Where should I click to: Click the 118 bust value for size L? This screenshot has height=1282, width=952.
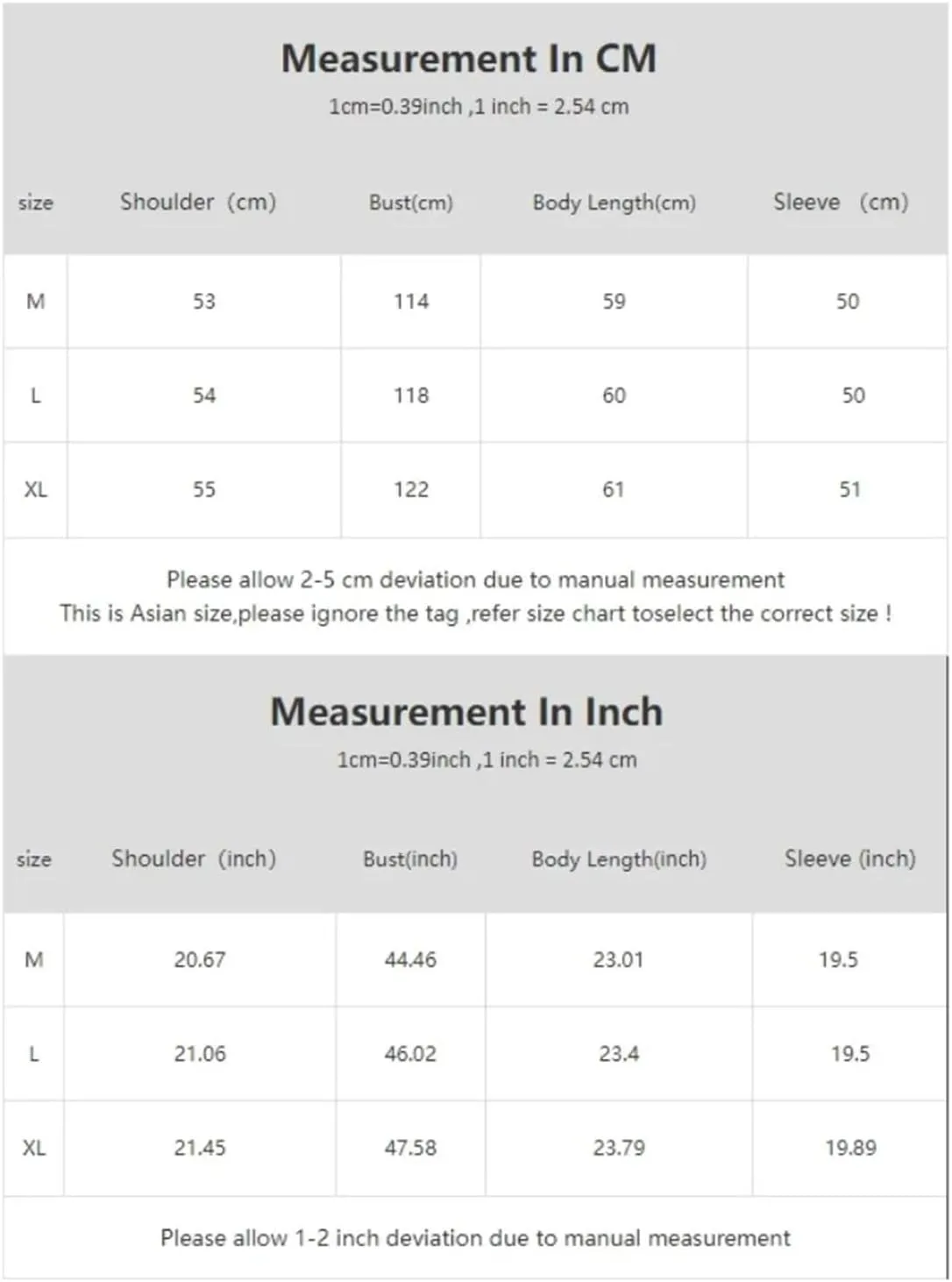(411, 395)
